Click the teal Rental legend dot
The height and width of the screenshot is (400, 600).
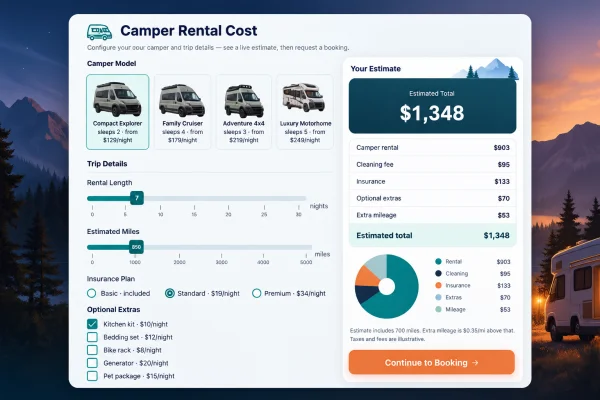439,262
